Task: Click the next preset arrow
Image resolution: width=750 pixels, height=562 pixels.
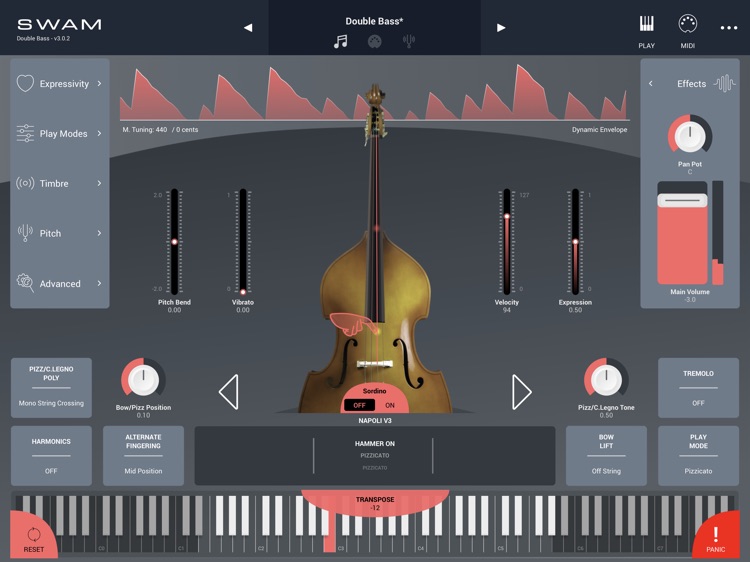Action: coord(501,28)
